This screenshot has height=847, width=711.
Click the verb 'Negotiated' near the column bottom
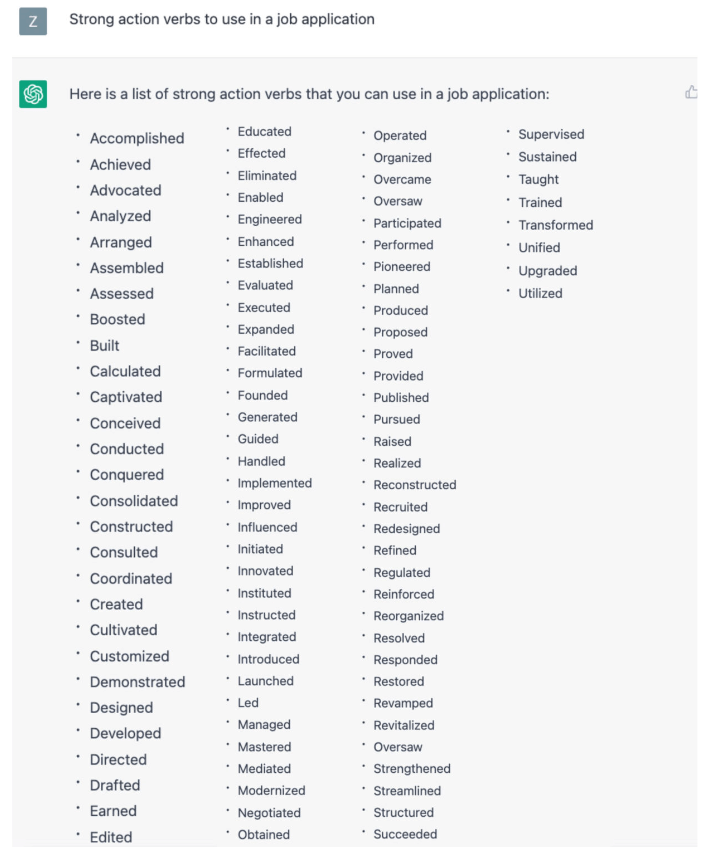point(268,813)
